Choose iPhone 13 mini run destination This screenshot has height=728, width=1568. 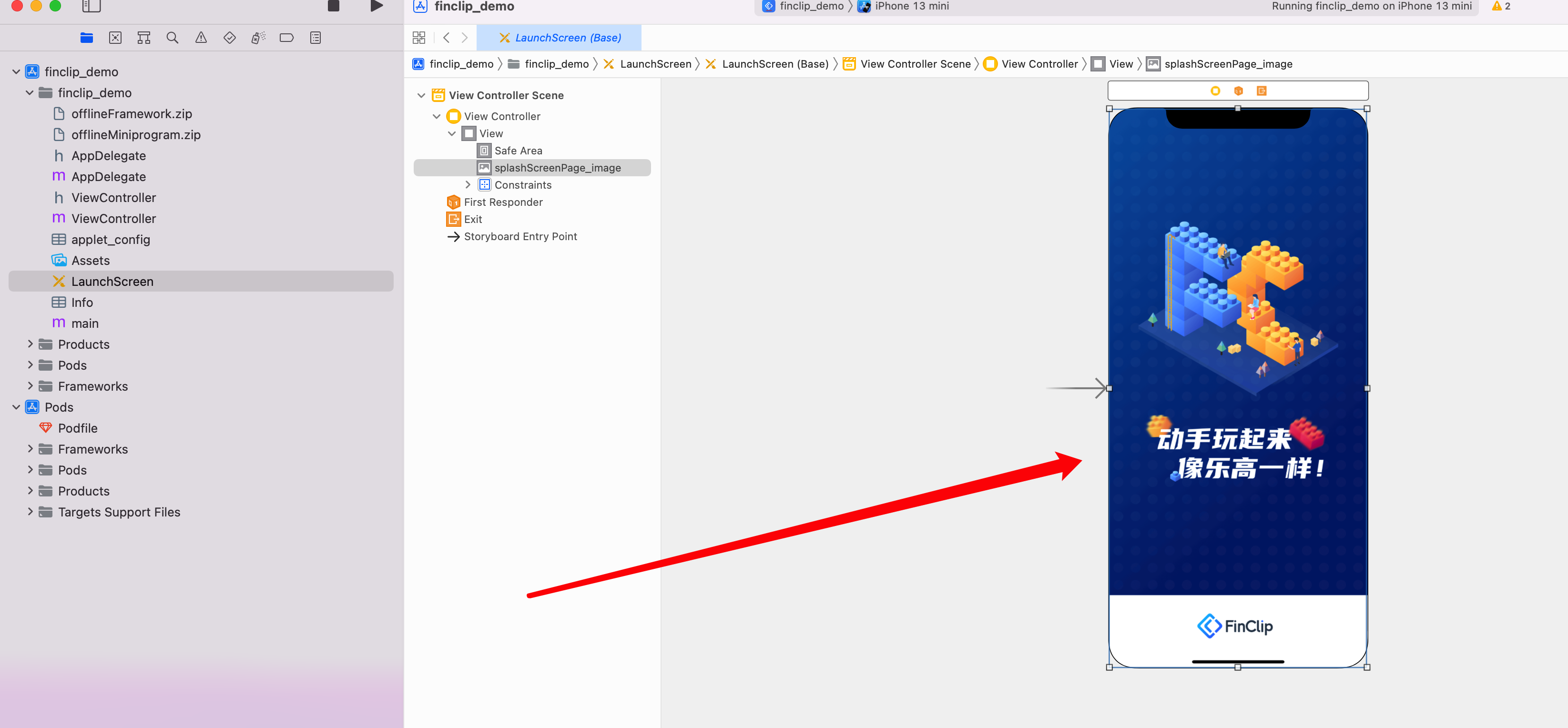911,6
